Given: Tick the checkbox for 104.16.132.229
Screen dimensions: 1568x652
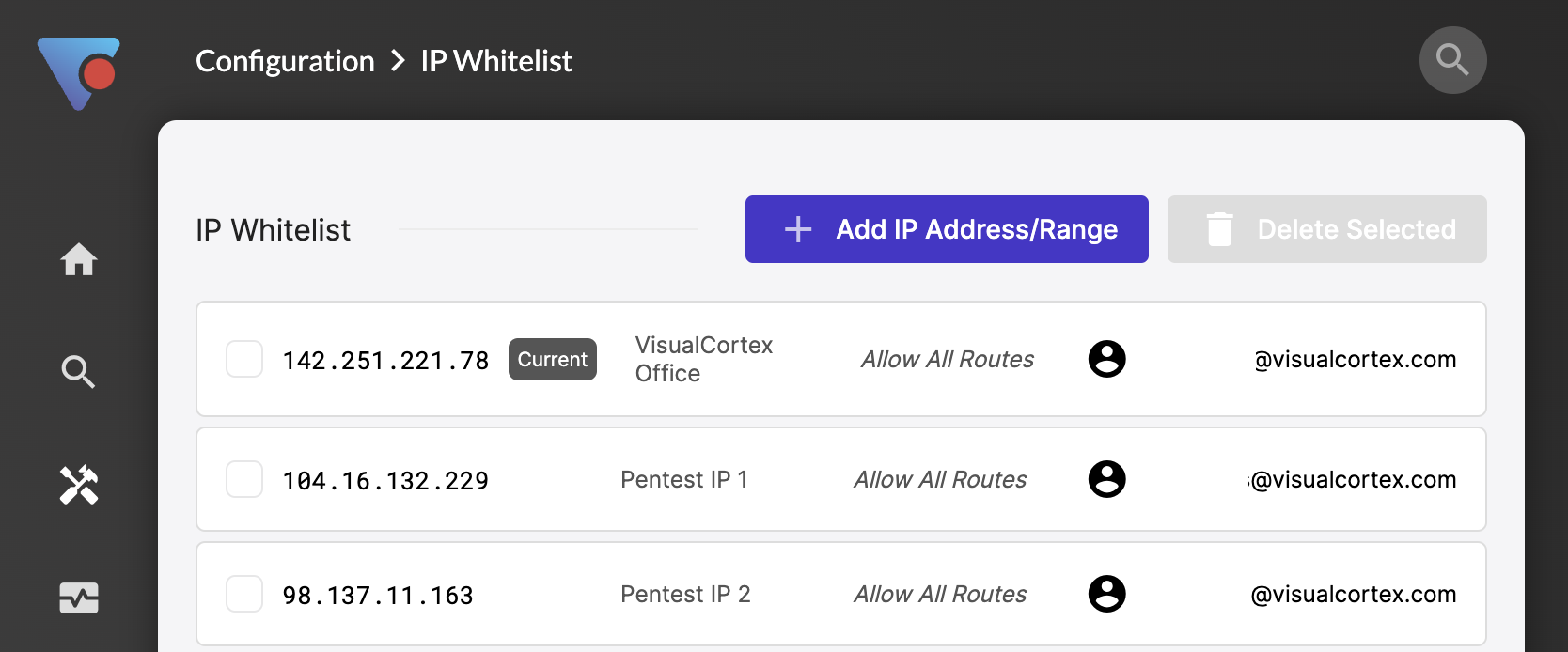Looking at the screenshot, I should (244, 479).
